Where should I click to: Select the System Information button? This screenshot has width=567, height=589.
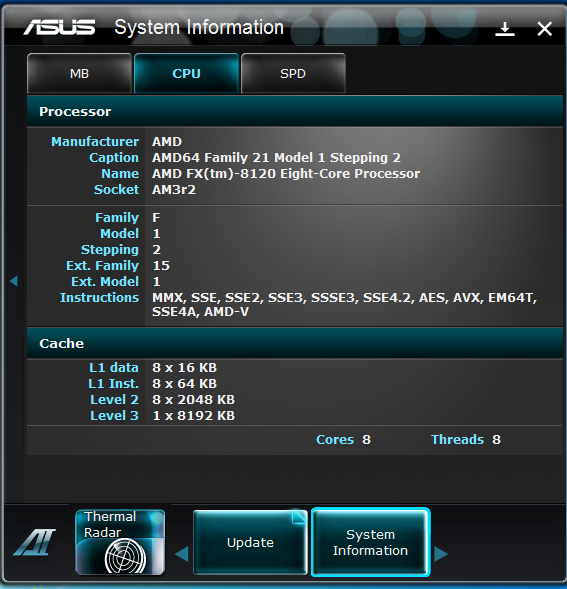[x=370, y=542]
